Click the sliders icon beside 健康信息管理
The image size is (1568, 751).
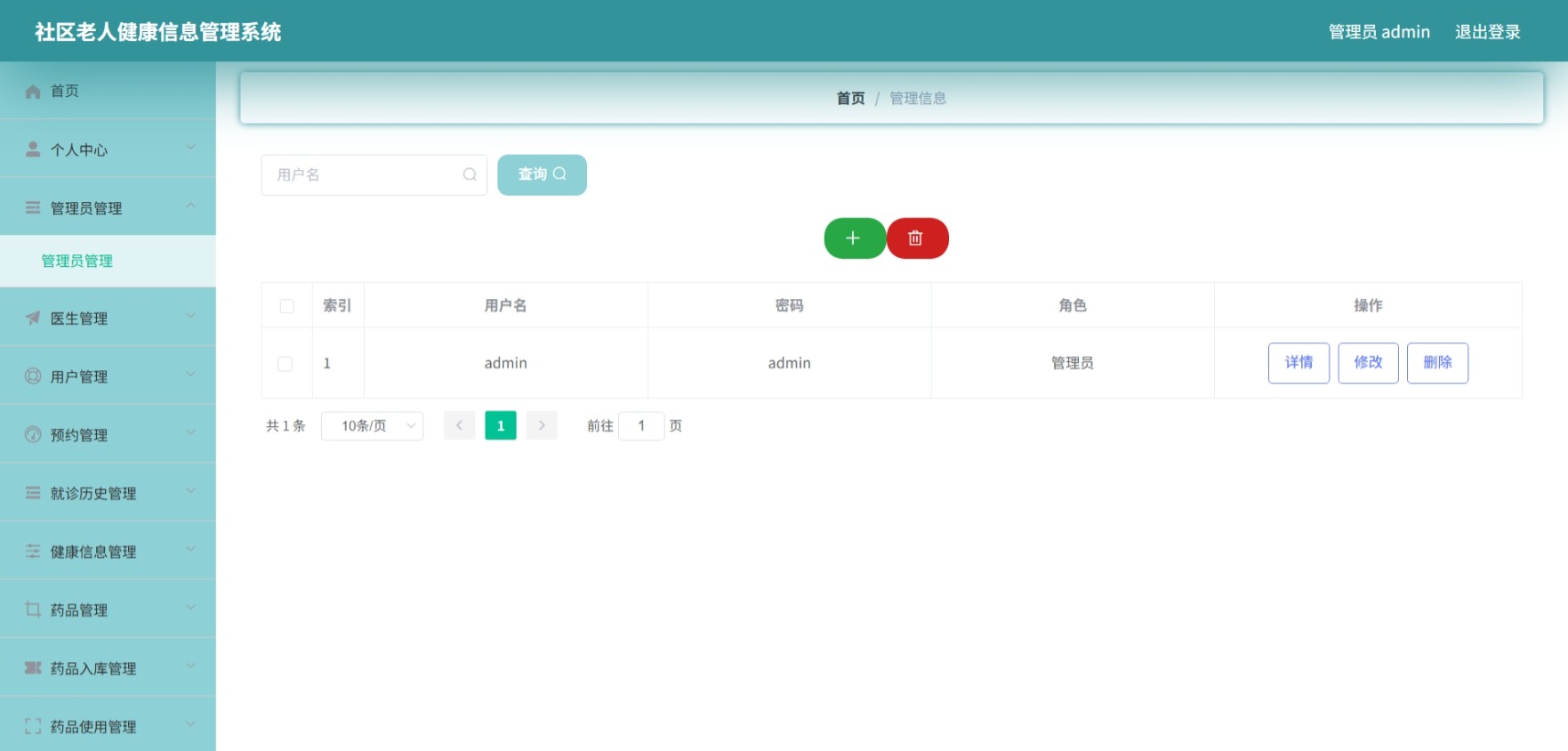tap(33, 552)
